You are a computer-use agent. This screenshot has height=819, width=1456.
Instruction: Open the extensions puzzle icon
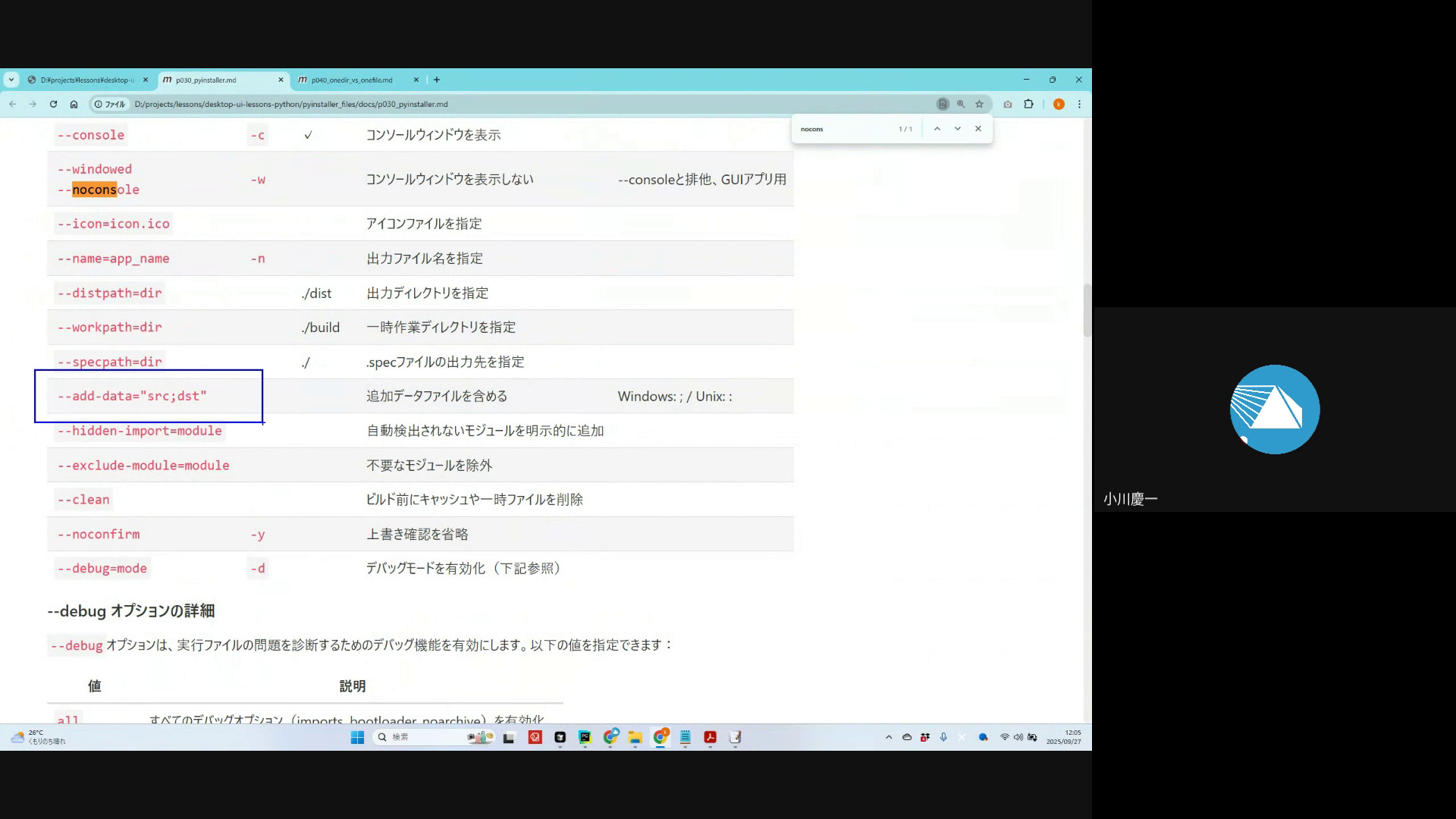click(x=1029, y=104)
